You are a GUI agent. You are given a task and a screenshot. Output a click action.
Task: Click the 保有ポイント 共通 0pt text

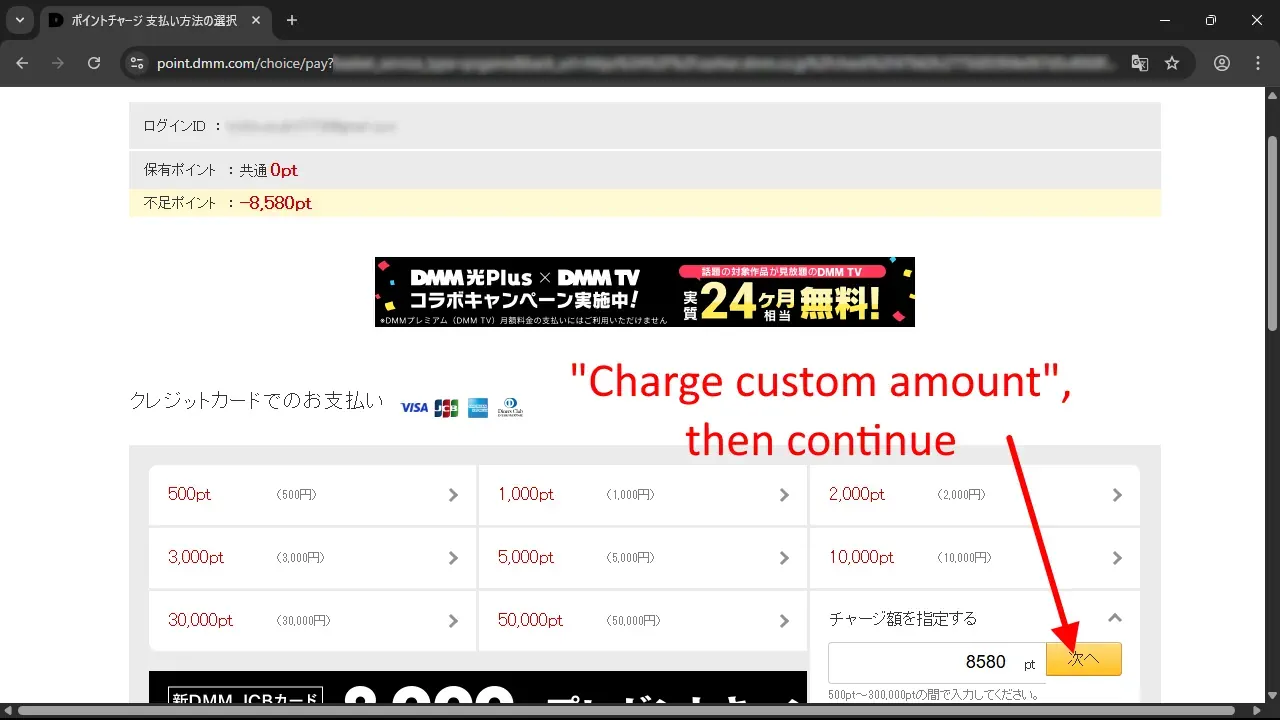click(221, 170)
